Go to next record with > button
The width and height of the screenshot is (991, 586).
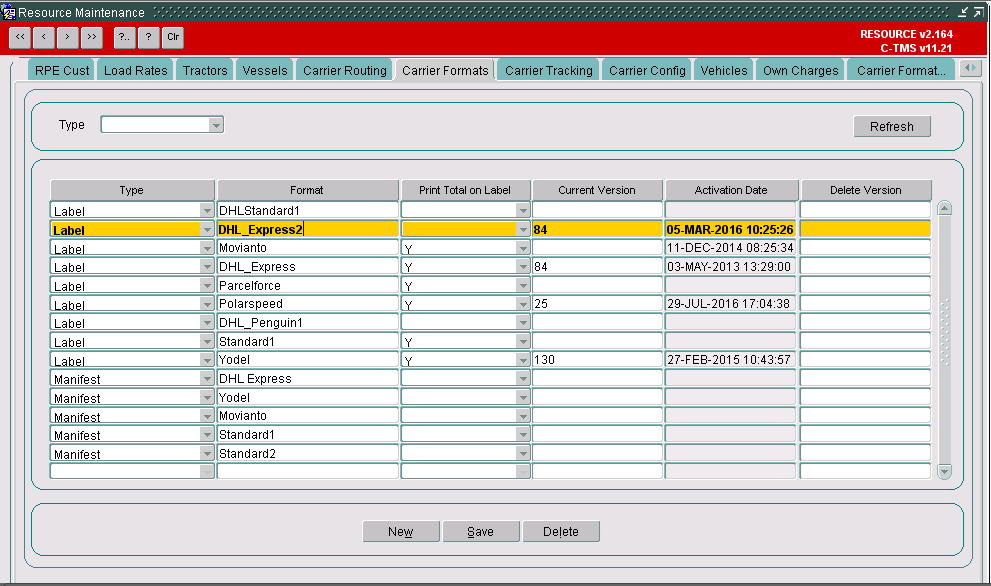coord(68,37)
